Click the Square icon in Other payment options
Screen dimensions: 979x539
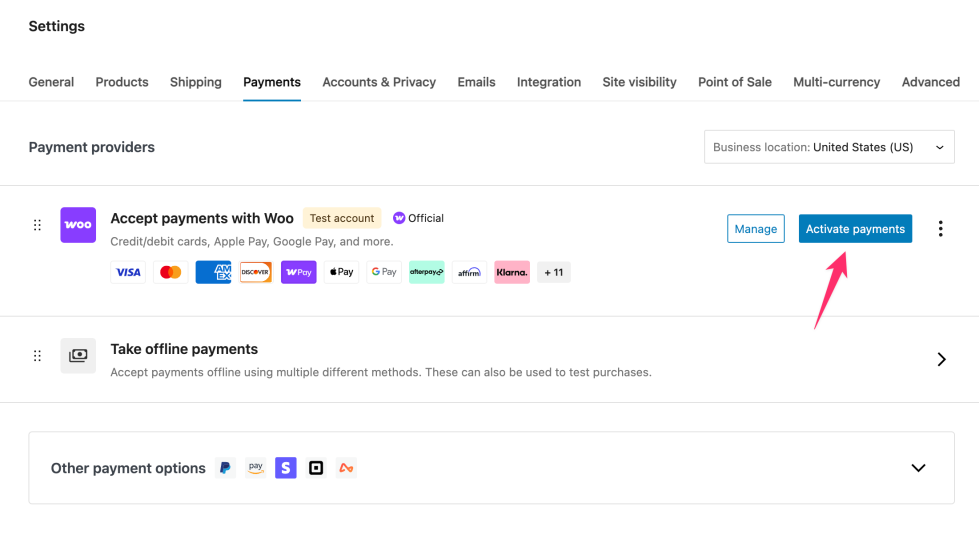pyautogui.click(x=316, y=468)
